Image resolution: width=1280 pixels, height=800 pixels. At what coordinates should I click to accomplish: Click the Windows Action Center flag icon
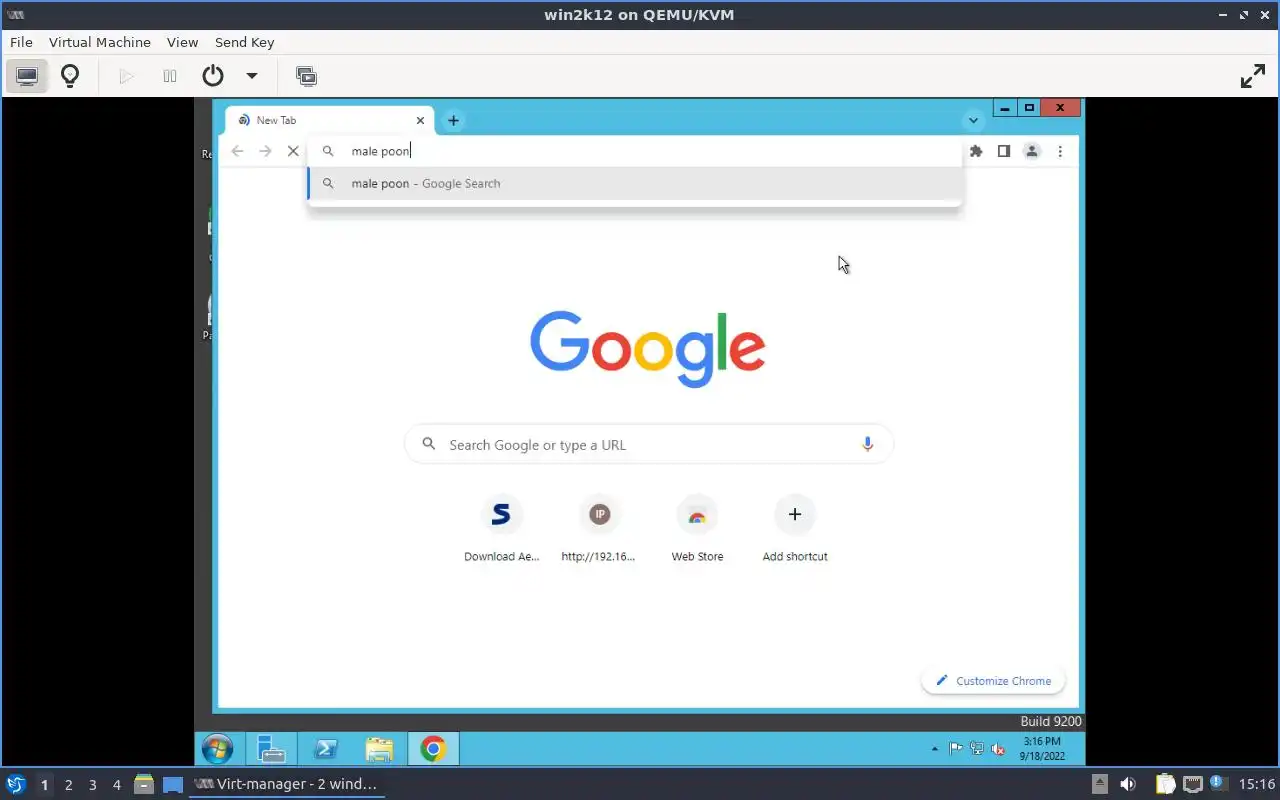click(x=956, y=748)
